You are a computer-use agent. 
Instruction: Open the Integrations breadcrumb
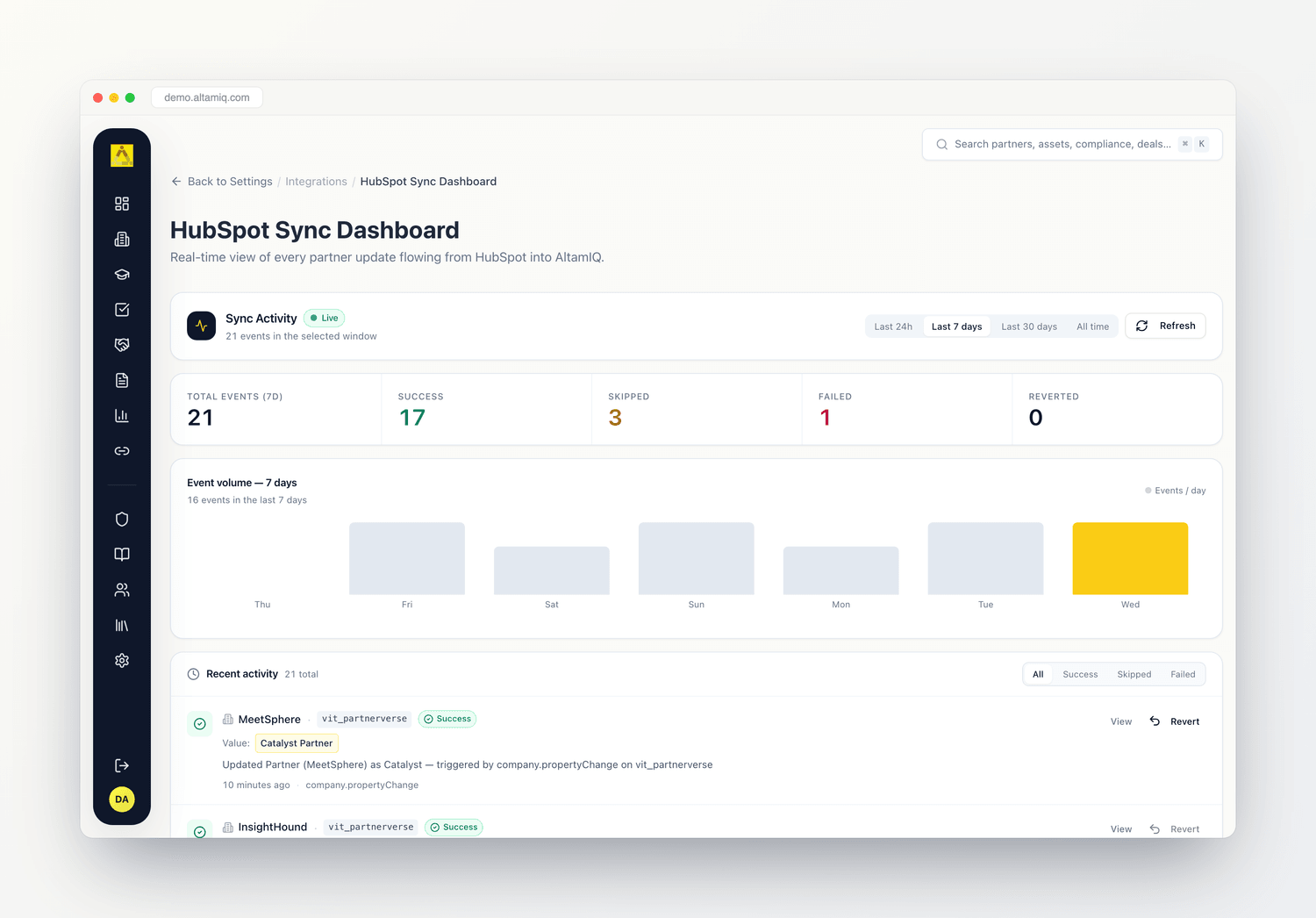click(x=316, y=182)
